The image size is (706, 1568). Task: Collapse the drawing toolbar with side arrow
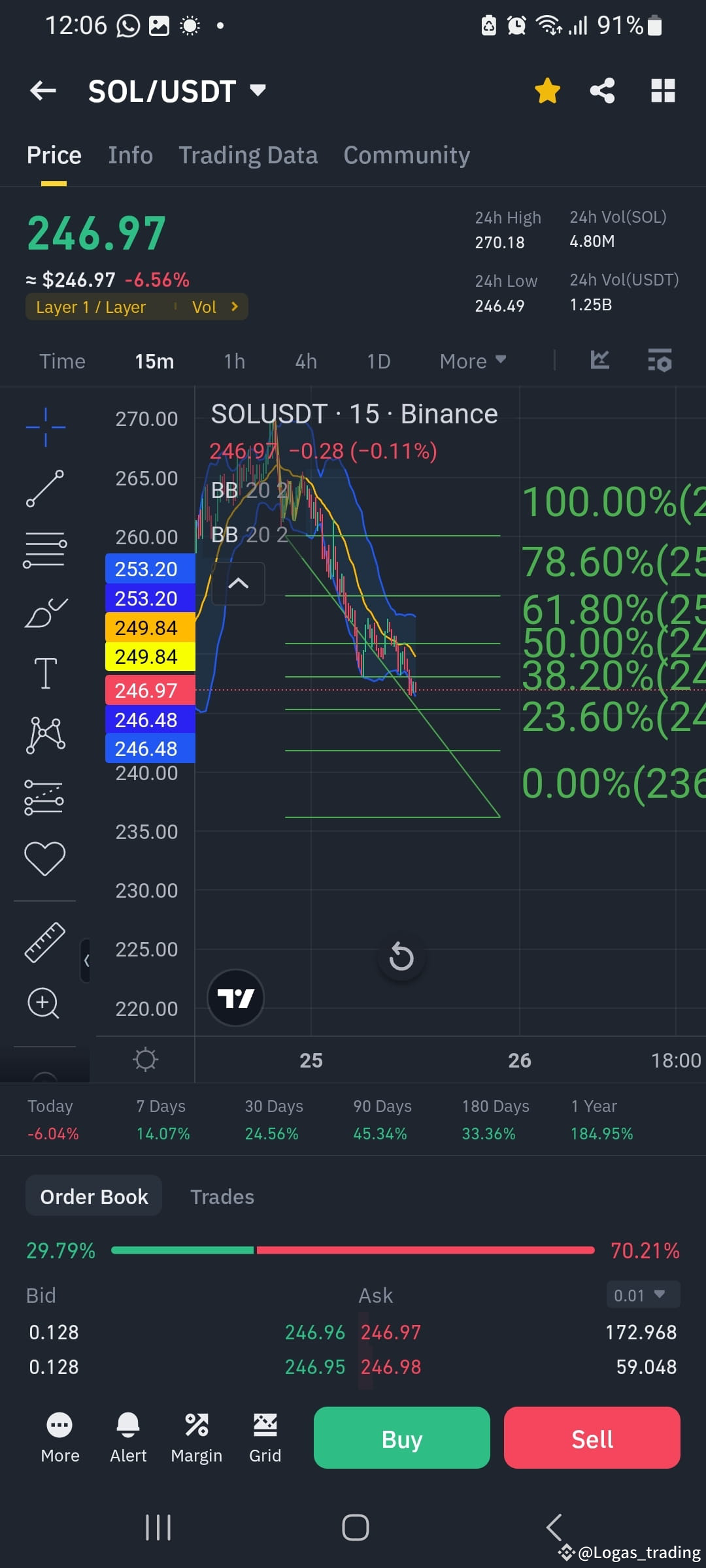tap(86, 960)
